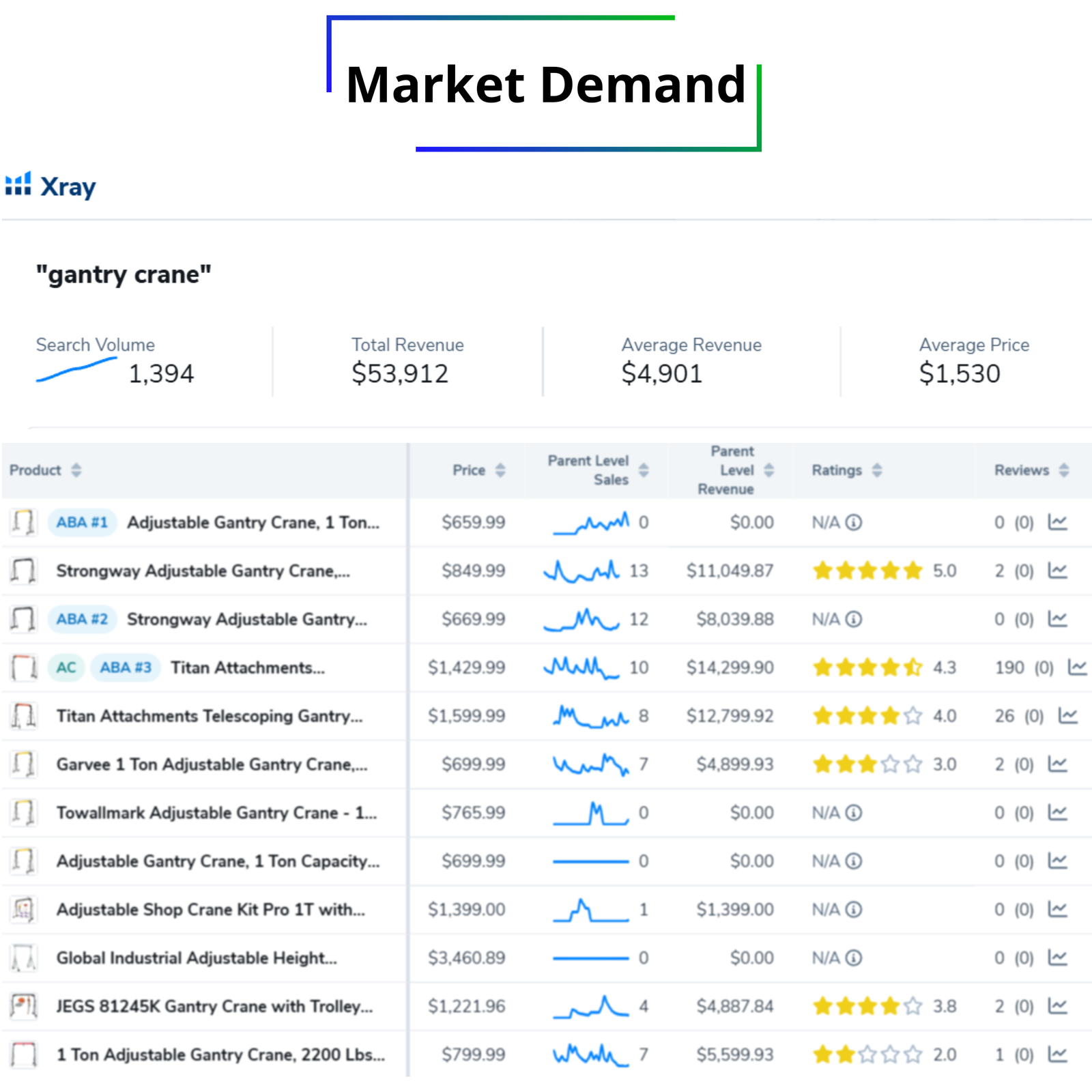Click the "gantry crane" keyword heading
The width and height of the screenshot is (1092, 1092).
(124, 274)
